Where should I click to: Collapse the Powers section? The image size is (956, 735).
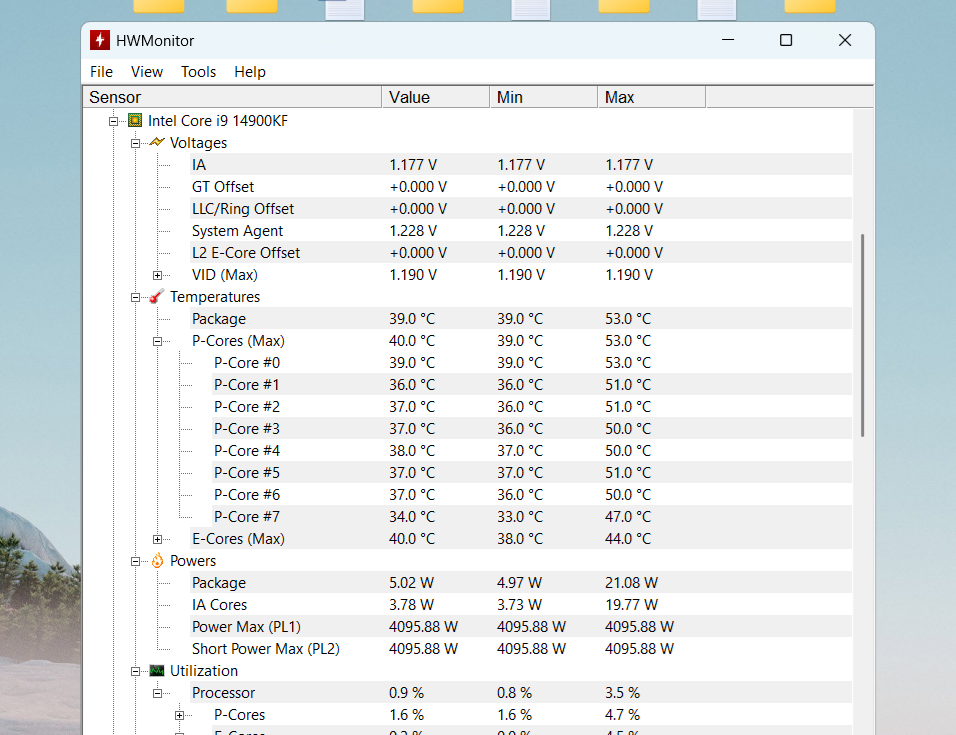click(135, 561)
